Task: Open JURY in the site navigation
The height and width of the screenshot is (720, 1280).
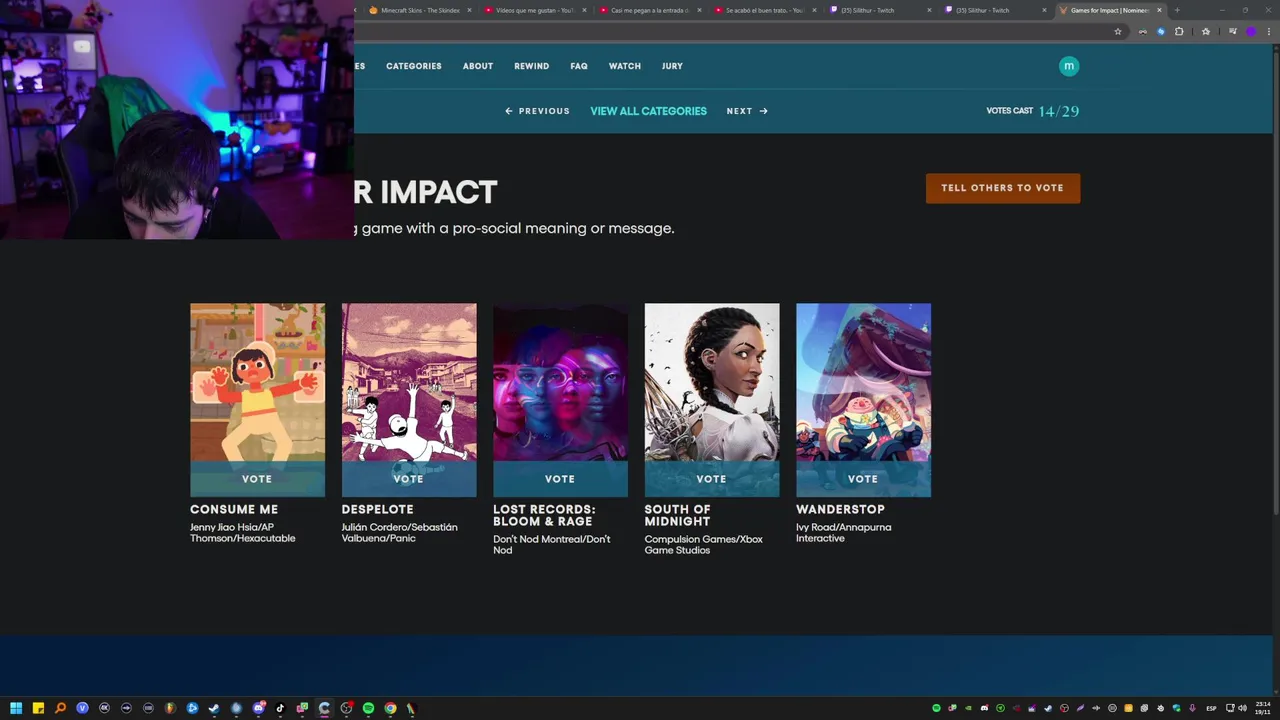Action: [672, 66]
